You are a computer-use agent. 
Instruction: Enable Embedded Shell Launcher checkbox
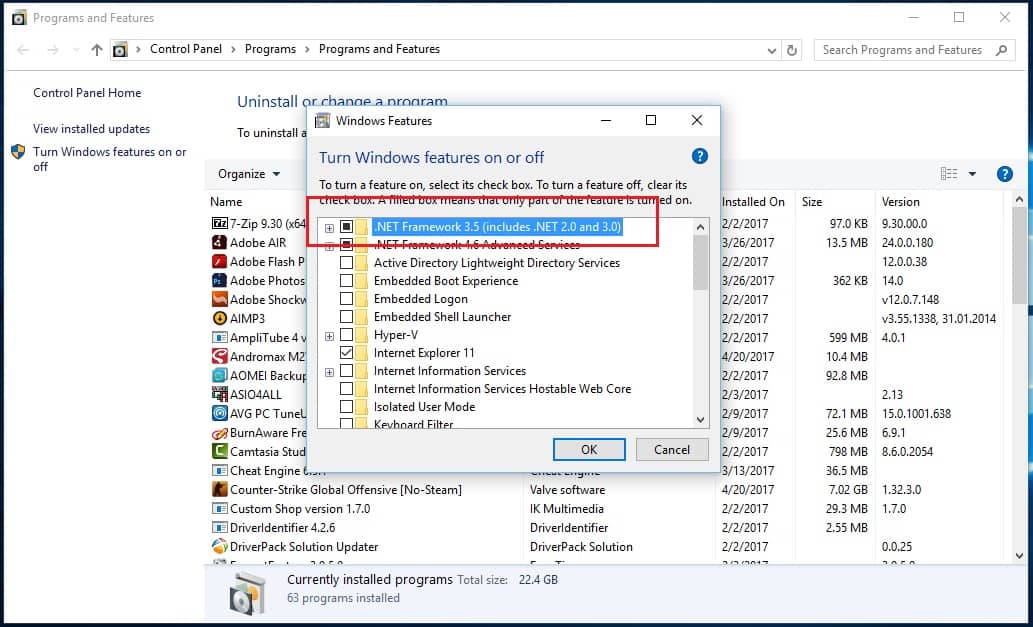coord(346,317)
